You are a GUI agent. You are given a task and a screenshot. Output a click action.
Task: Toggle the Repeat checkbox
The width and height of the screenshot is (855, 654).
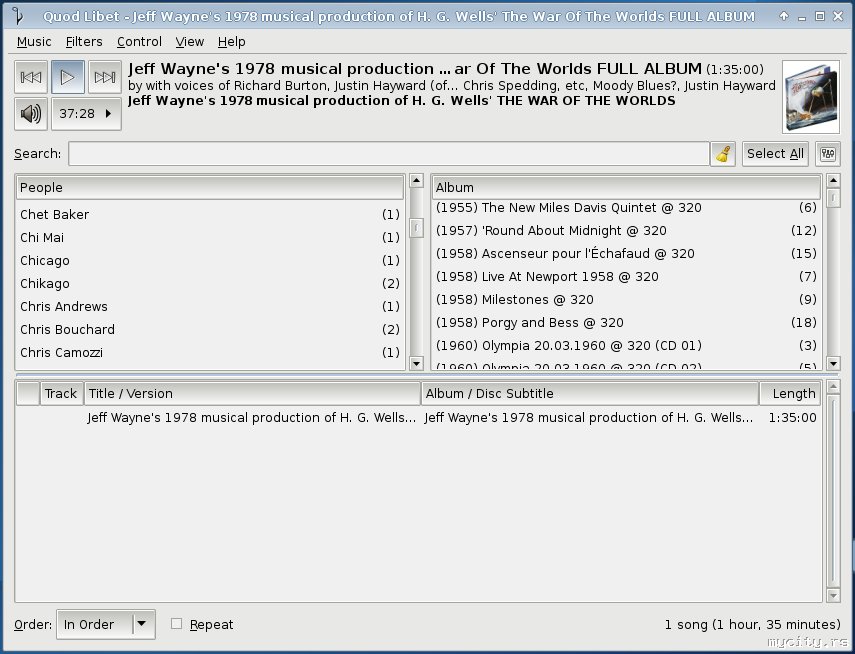[176, 623]
